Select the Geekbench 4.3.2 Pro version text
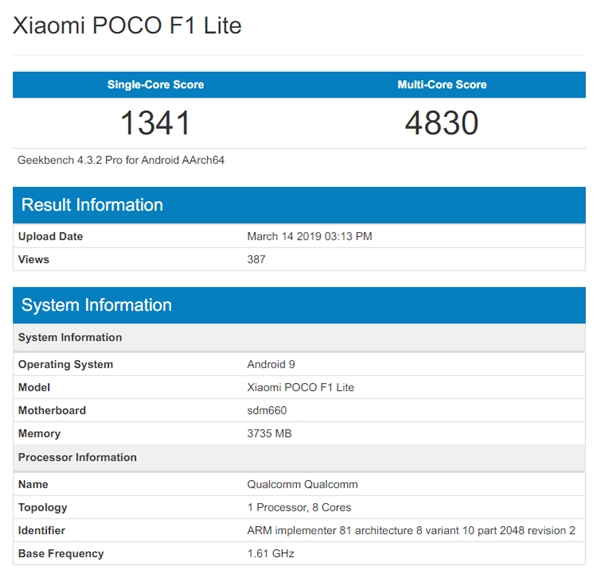The width and height of the screenshot is (600, 573). point(121,160)
